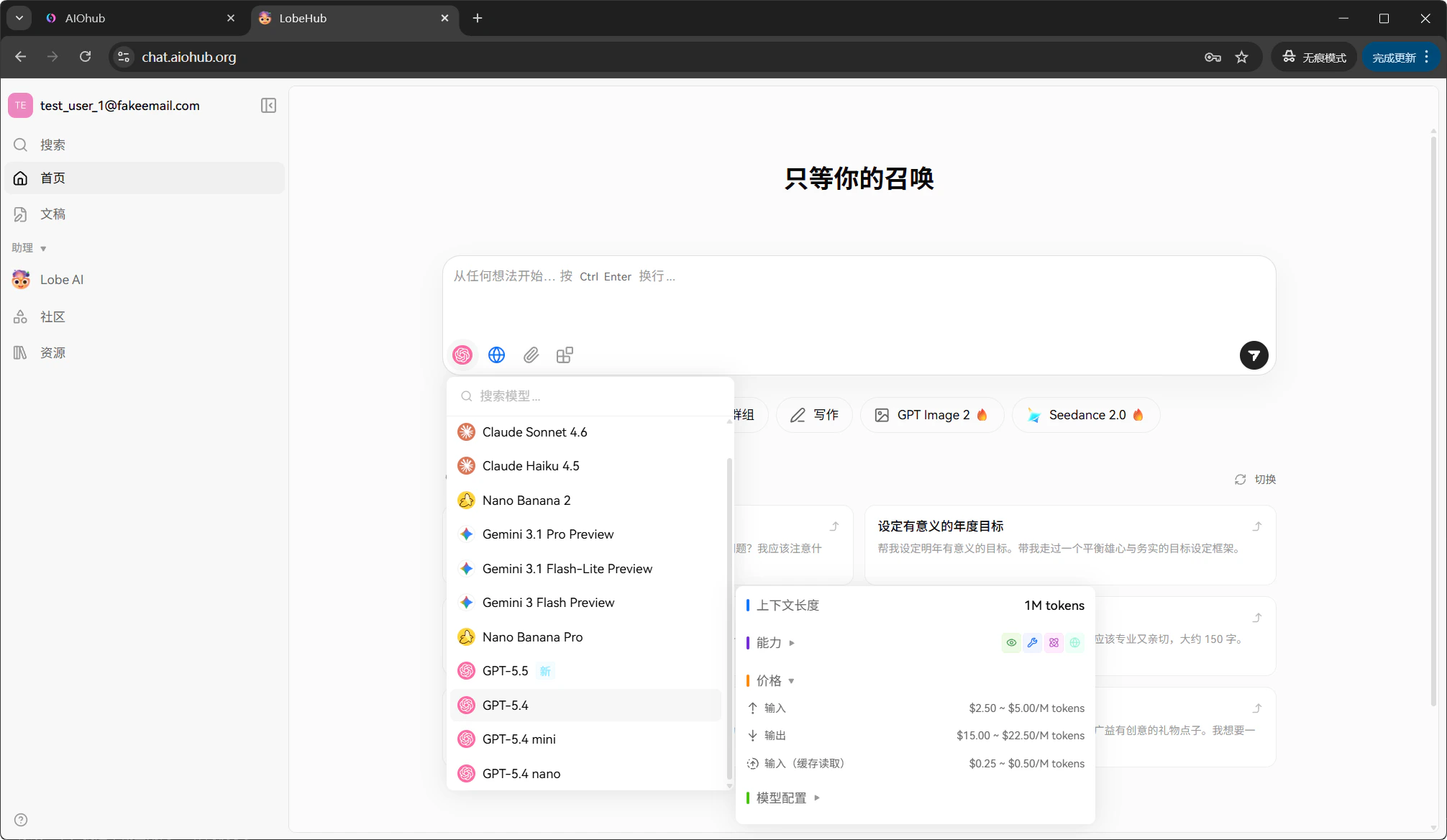Screen dimensions: 1447x840
Task: Open the 搜索 search item in the sidebar
Action: coord(145,145)
